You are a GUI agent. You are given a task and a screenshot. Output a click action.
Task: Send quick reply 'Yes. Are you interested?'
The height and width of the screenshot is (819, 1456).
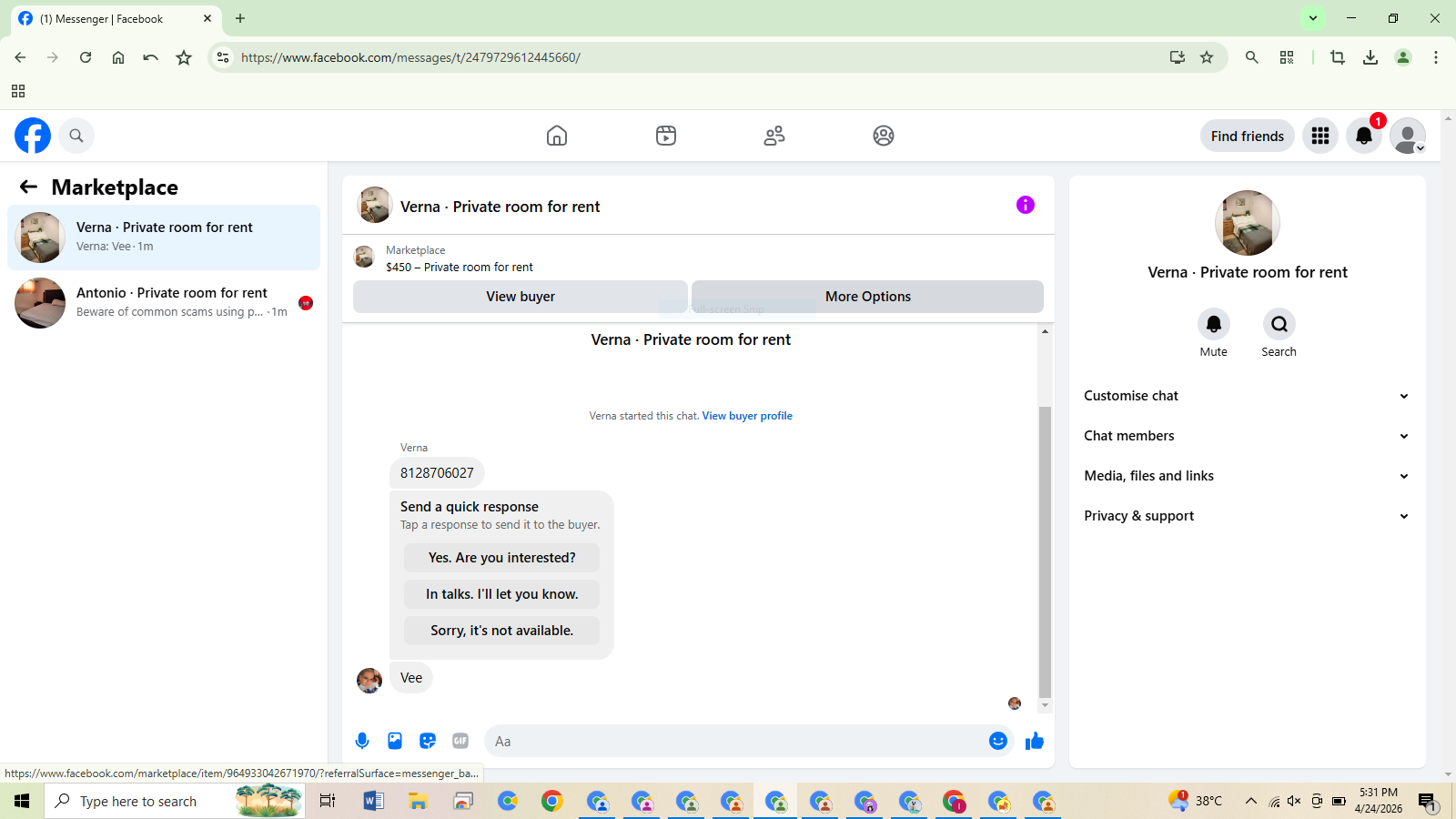click(502, 558)
